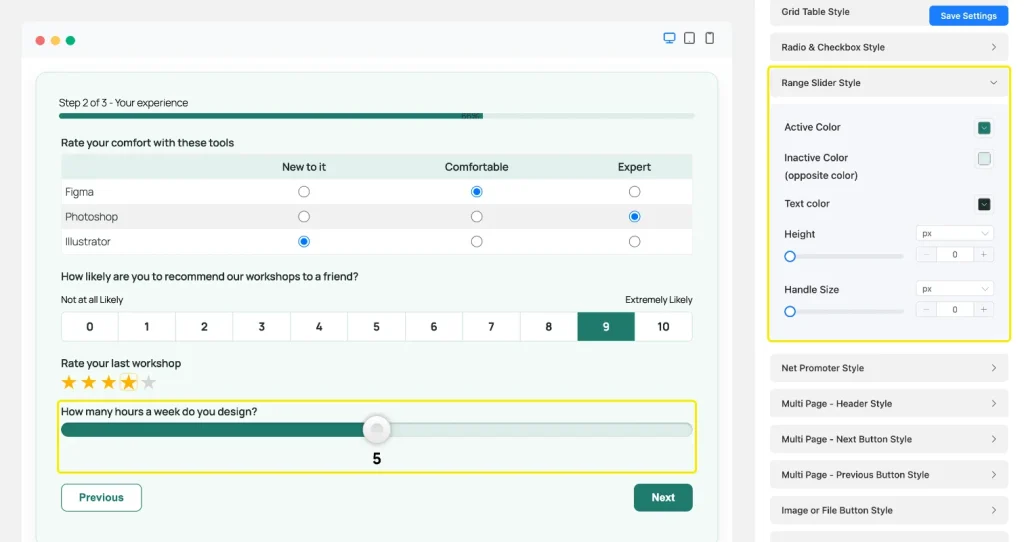Open Handle Size unit px dropdown

[x=954, y=289]
